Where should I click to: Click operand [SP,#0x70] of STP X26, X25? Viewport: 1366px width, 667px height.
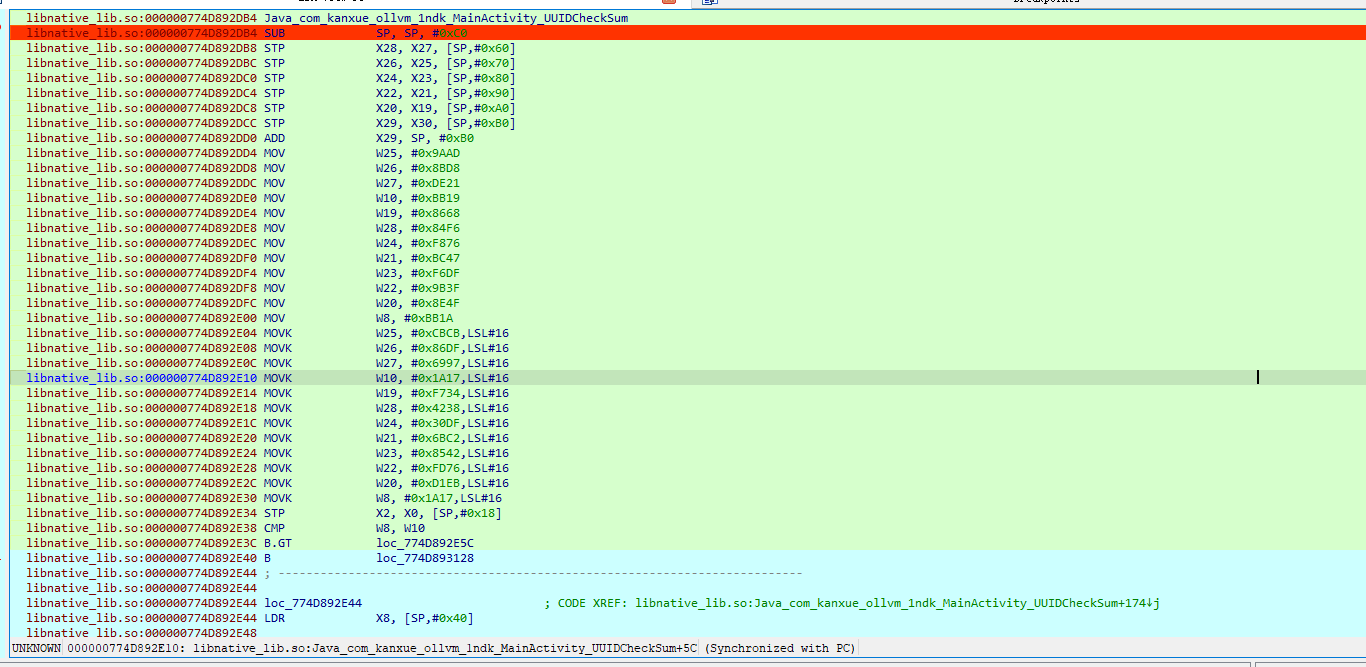(x=482, y=63)
